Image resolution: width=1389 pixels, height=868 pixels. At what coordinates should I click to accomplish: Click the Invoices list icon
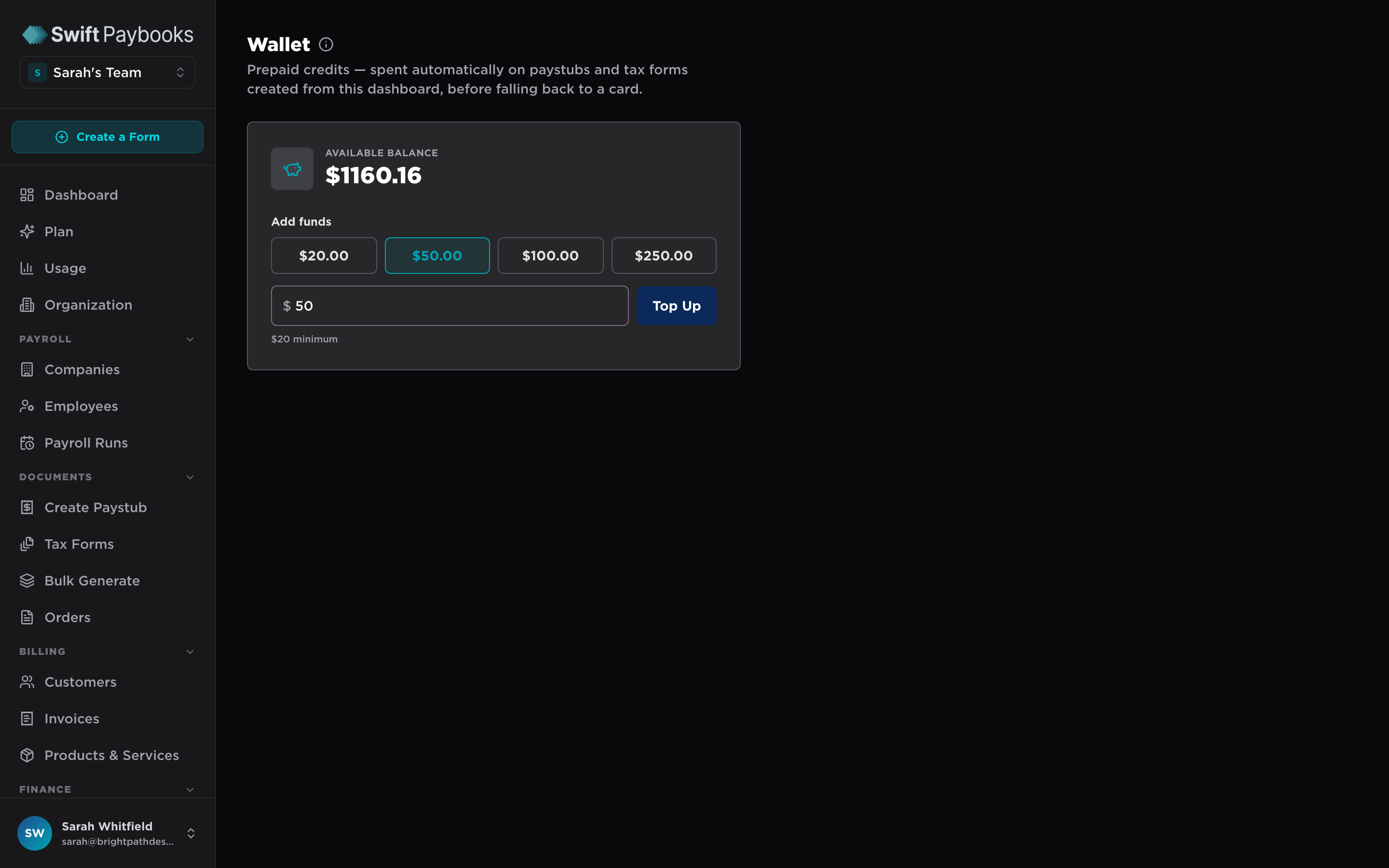pos(27,719)
